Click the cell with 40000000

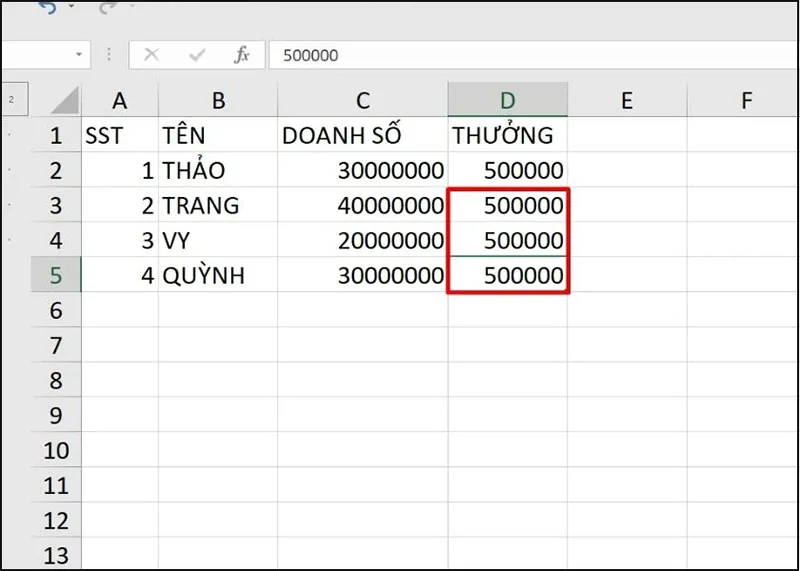(x=363, y=205)
